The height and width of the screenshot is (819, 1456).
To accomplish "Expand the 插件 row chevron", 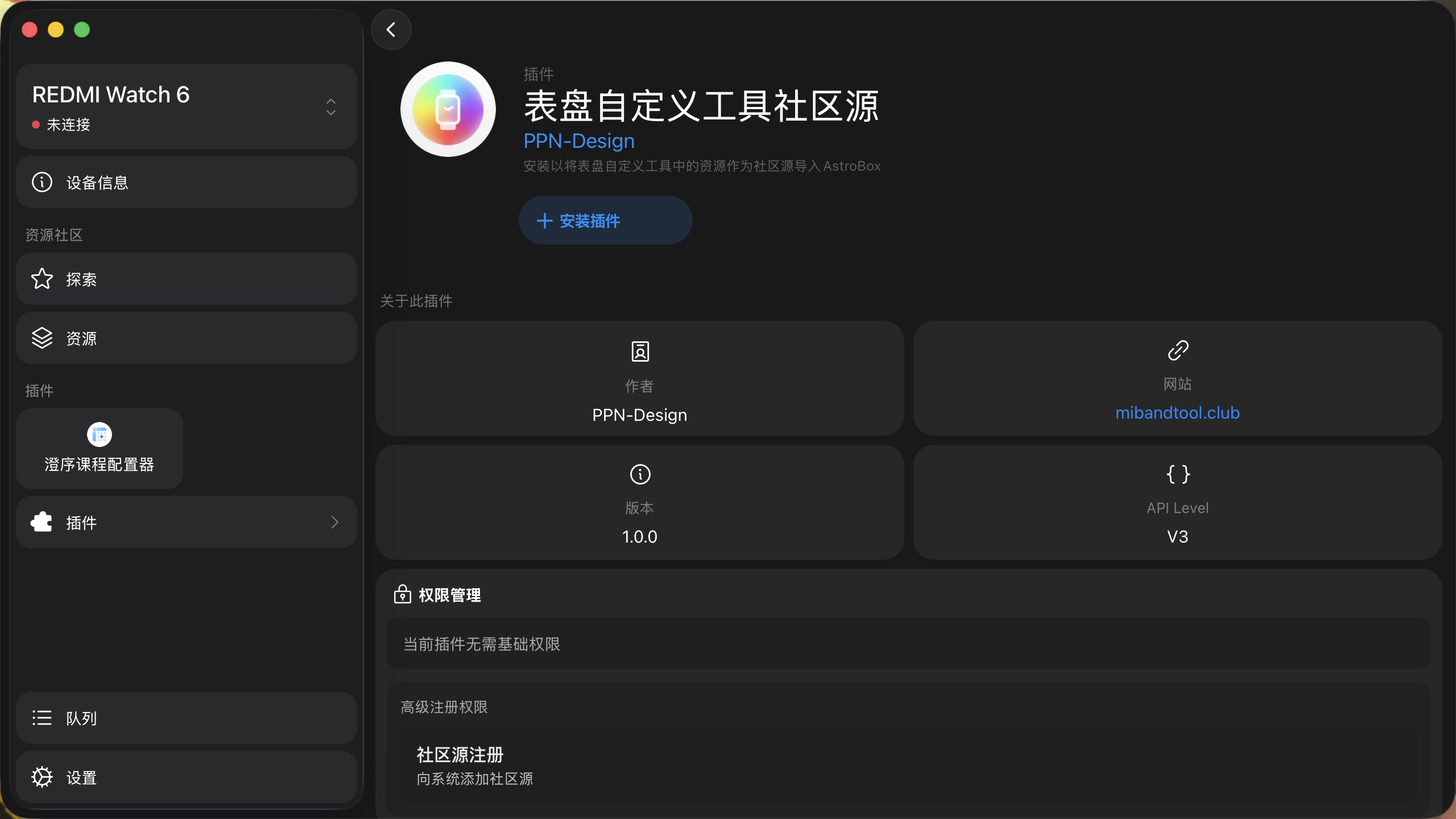I will [x=335, y=522].
